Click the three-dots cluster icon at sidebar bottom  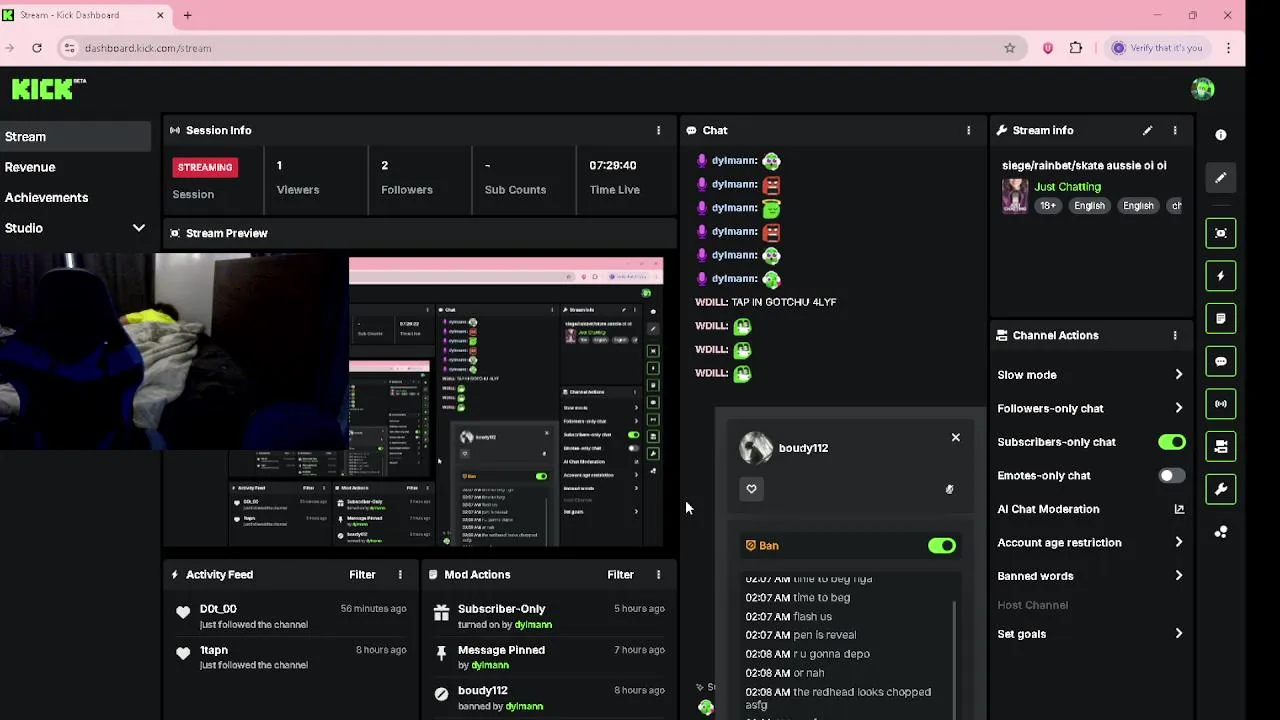1220,532
